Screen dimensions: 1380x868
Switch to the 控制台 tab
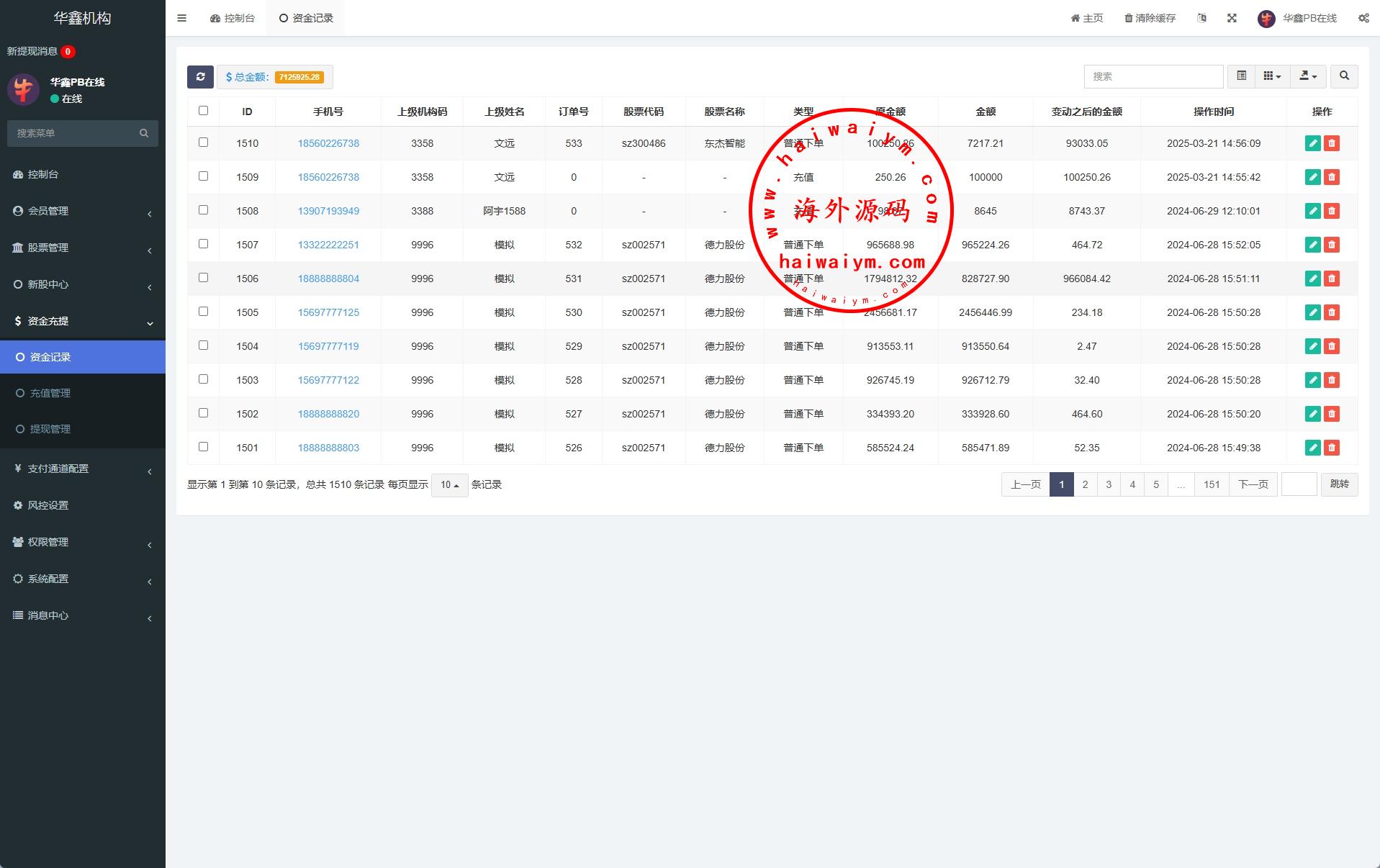tap(233, 18)
